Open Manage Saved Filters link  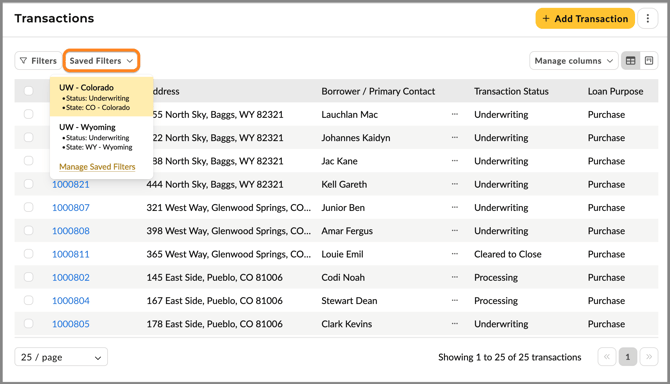click(97, 167)
